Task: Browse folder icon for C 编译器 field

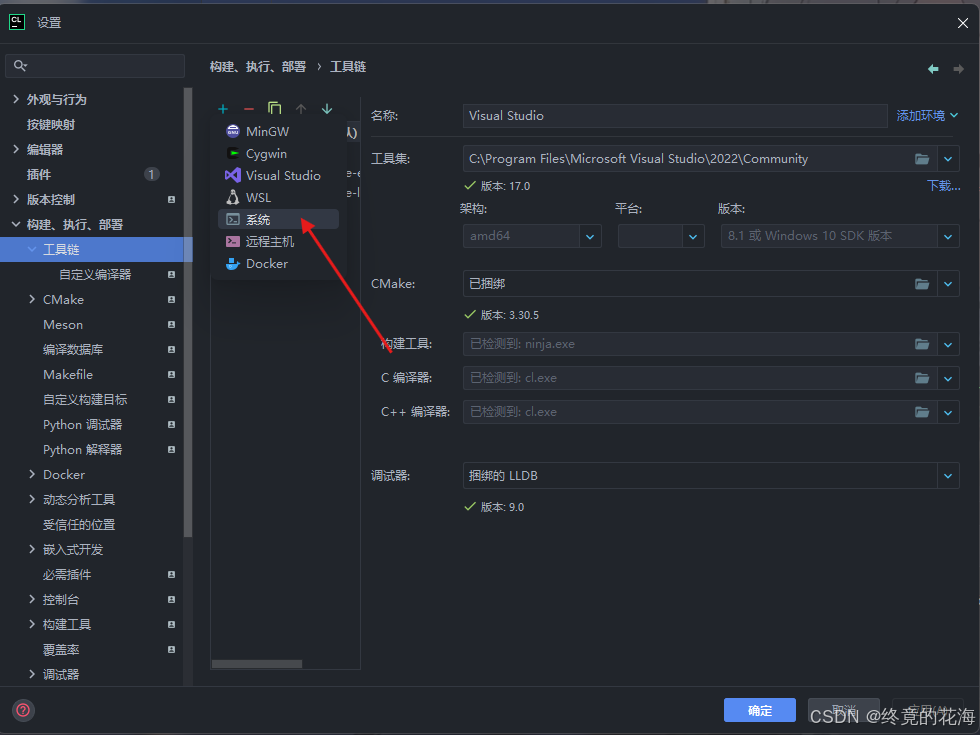Action: (x=922, y=378)
